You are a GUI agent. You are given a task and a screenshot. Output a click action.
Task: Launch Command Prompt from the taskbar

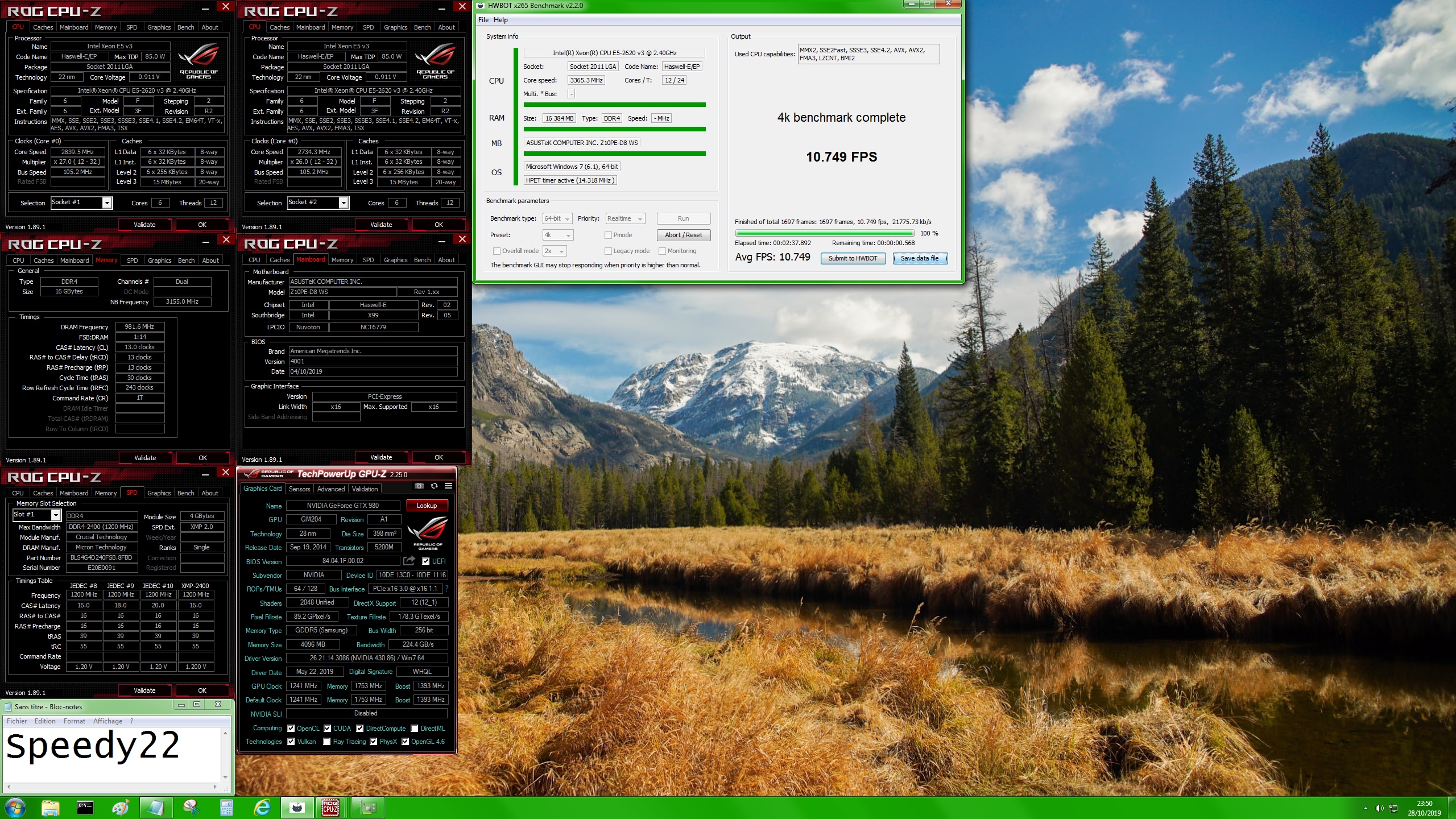(85, 807)
